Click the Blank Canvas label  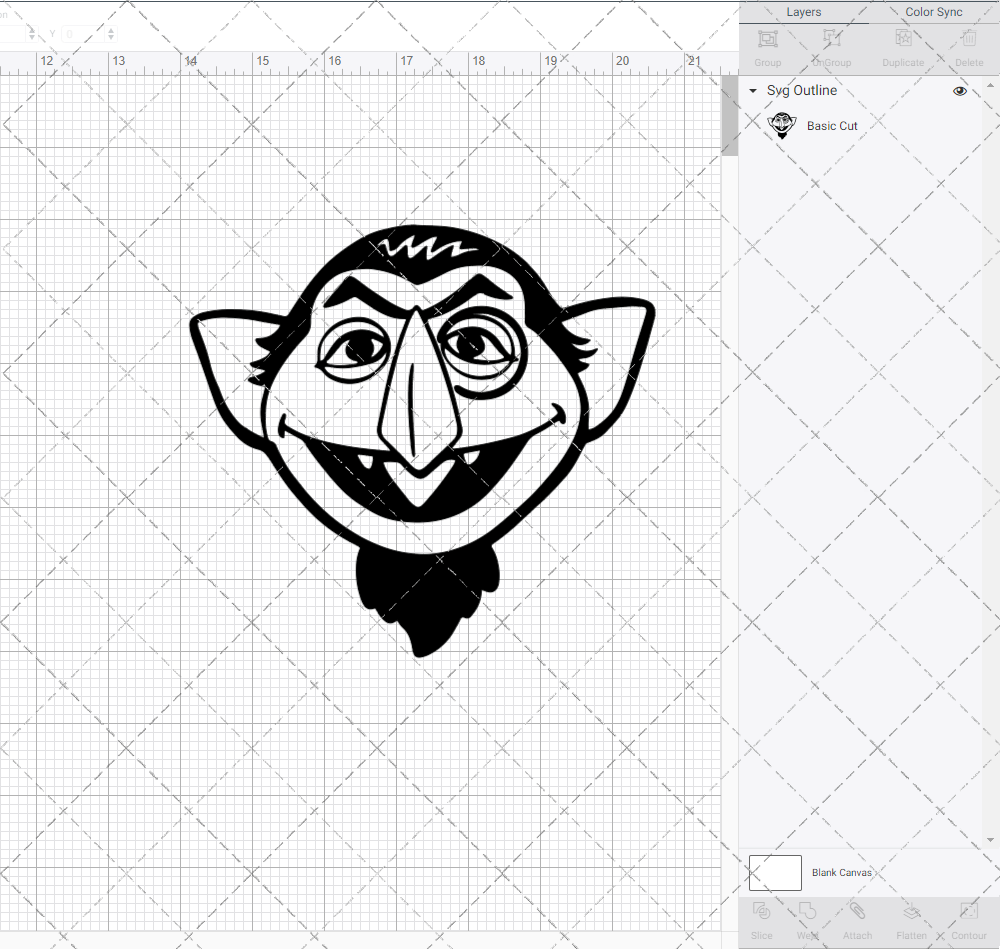(842, 872)
